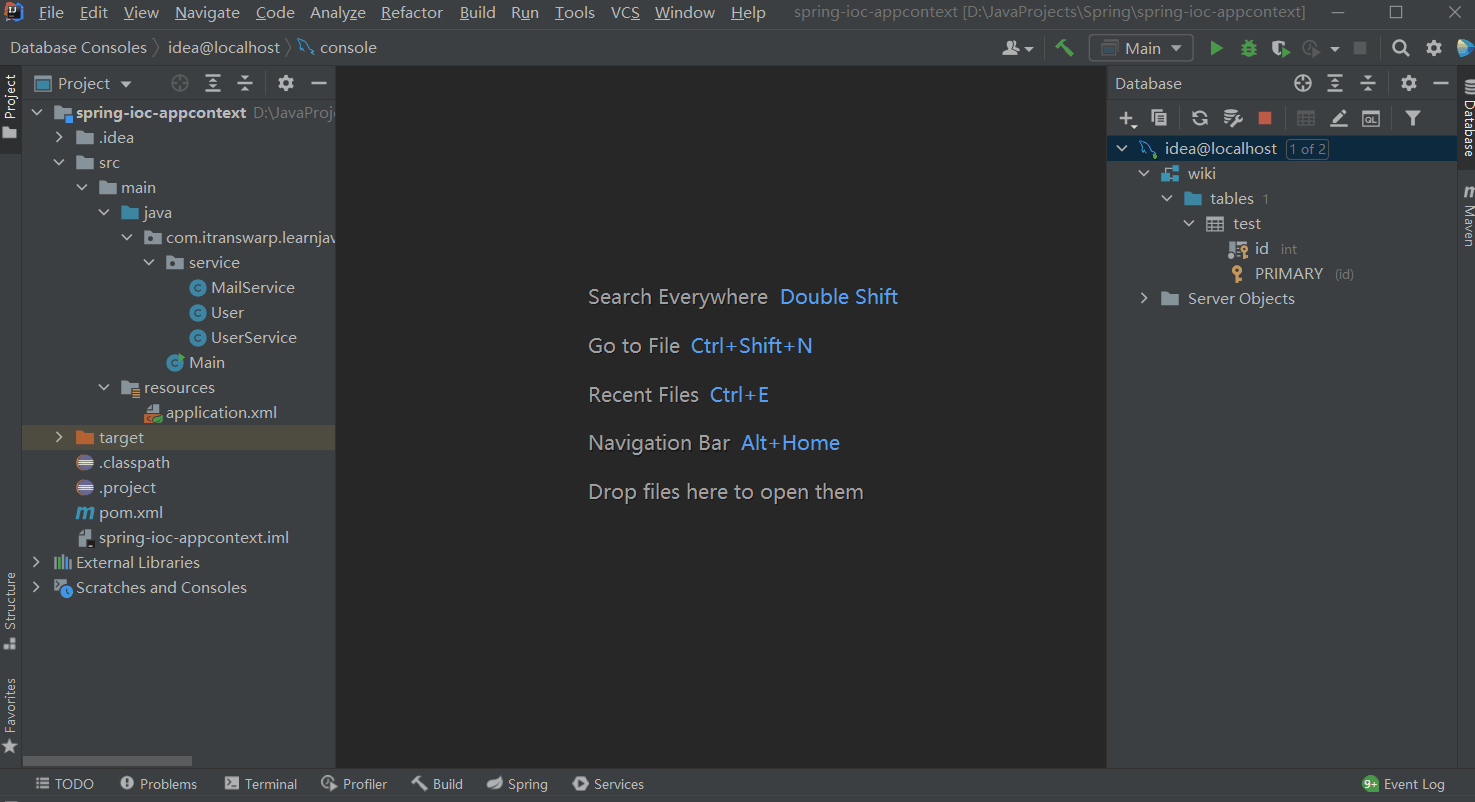Duplicate the data source icon
This screenshot has width=1475, height=802.
[x=1159, y=118]
